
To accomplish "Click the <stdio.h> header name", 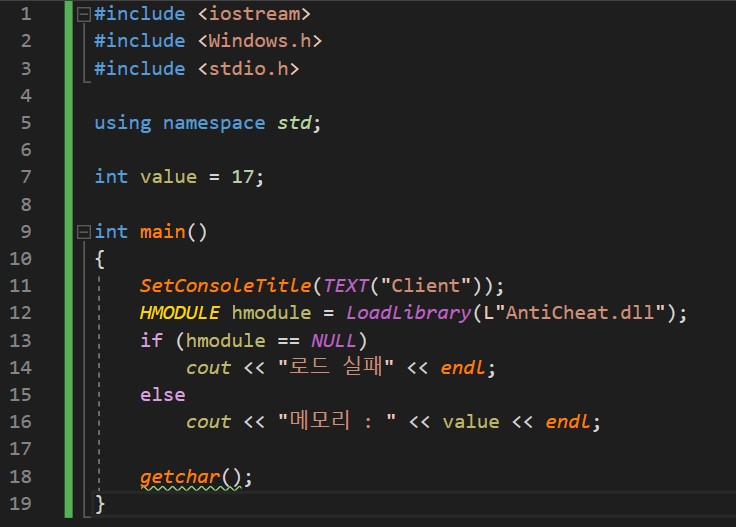I will coord(248,69).
